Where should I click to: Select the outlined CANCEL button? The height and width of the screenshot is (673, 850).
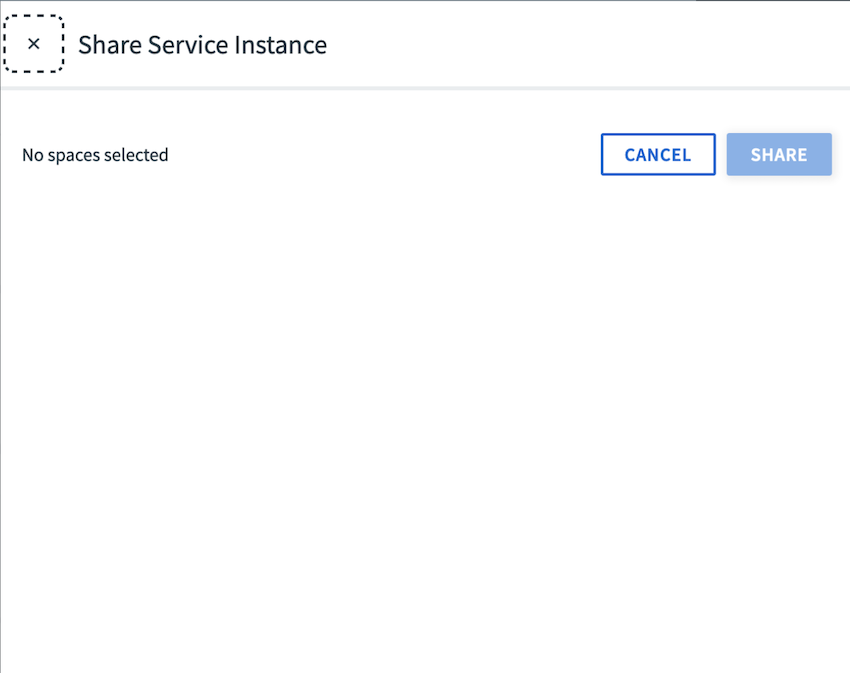coord(658,155)
